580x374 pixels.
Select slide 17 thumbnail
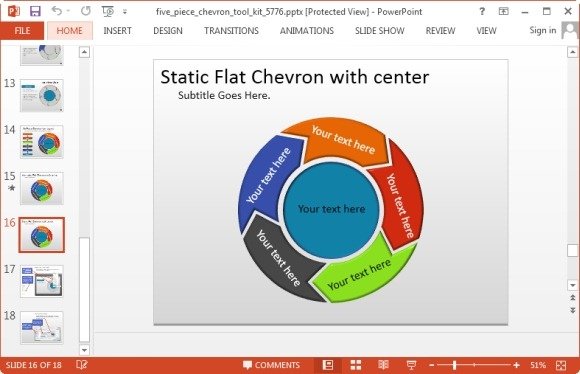click(x=42, y=281)
